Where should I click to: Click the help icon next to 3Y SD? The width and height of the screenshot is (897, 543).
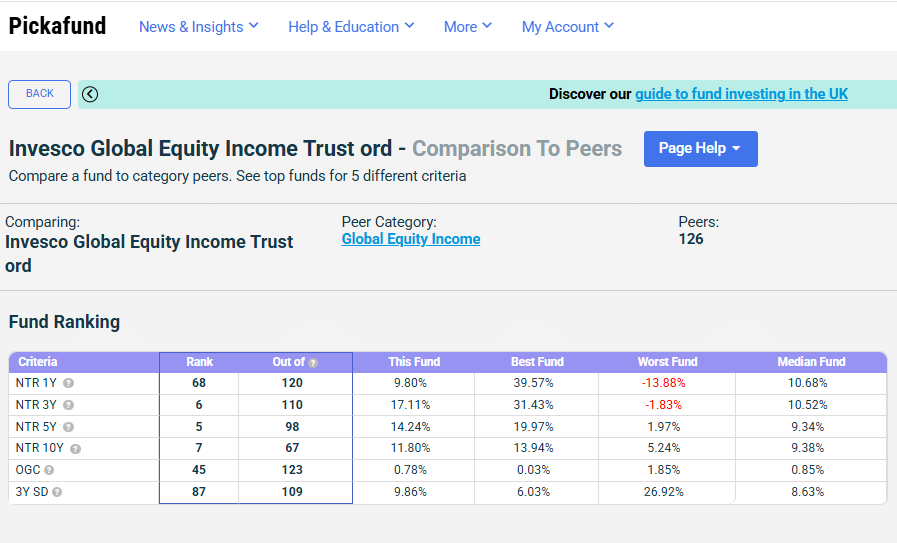coord(57,492)
